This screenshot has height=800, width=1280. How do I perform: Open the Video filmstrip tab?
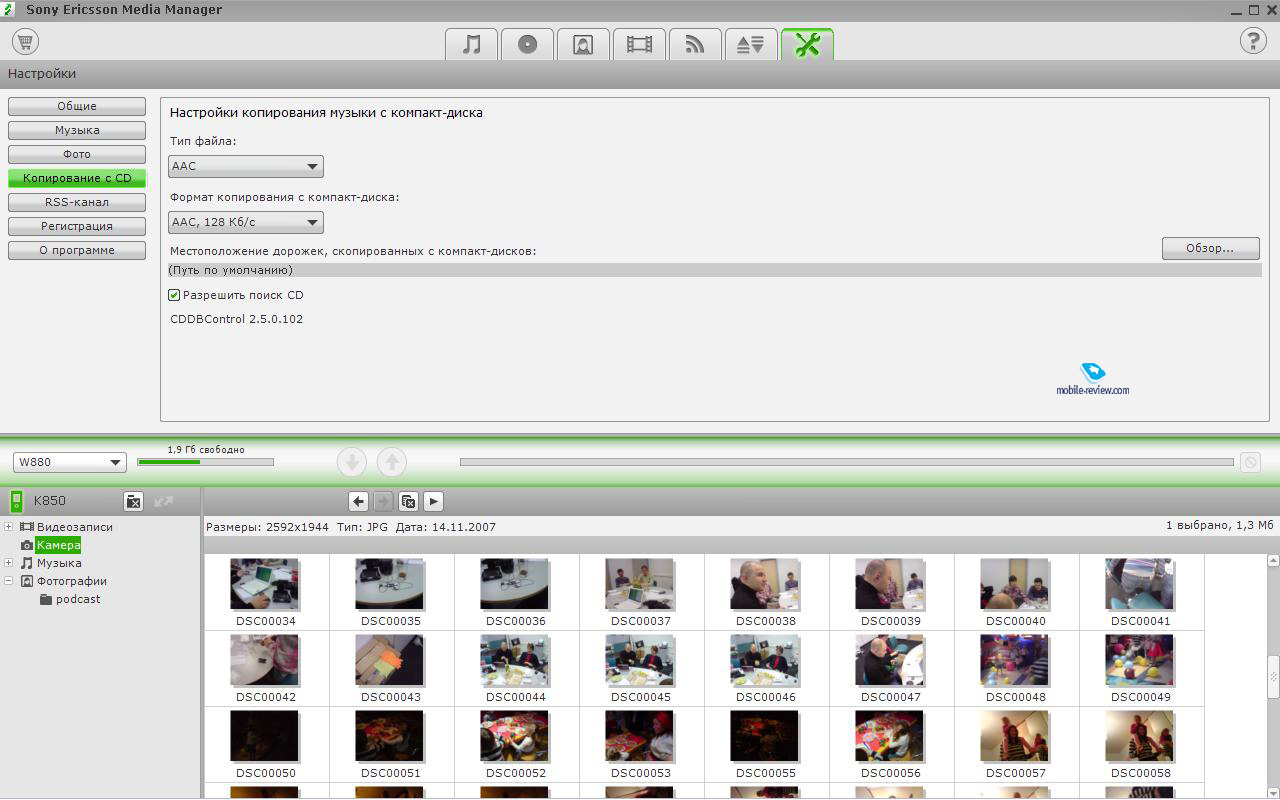(x=640, y=44)
